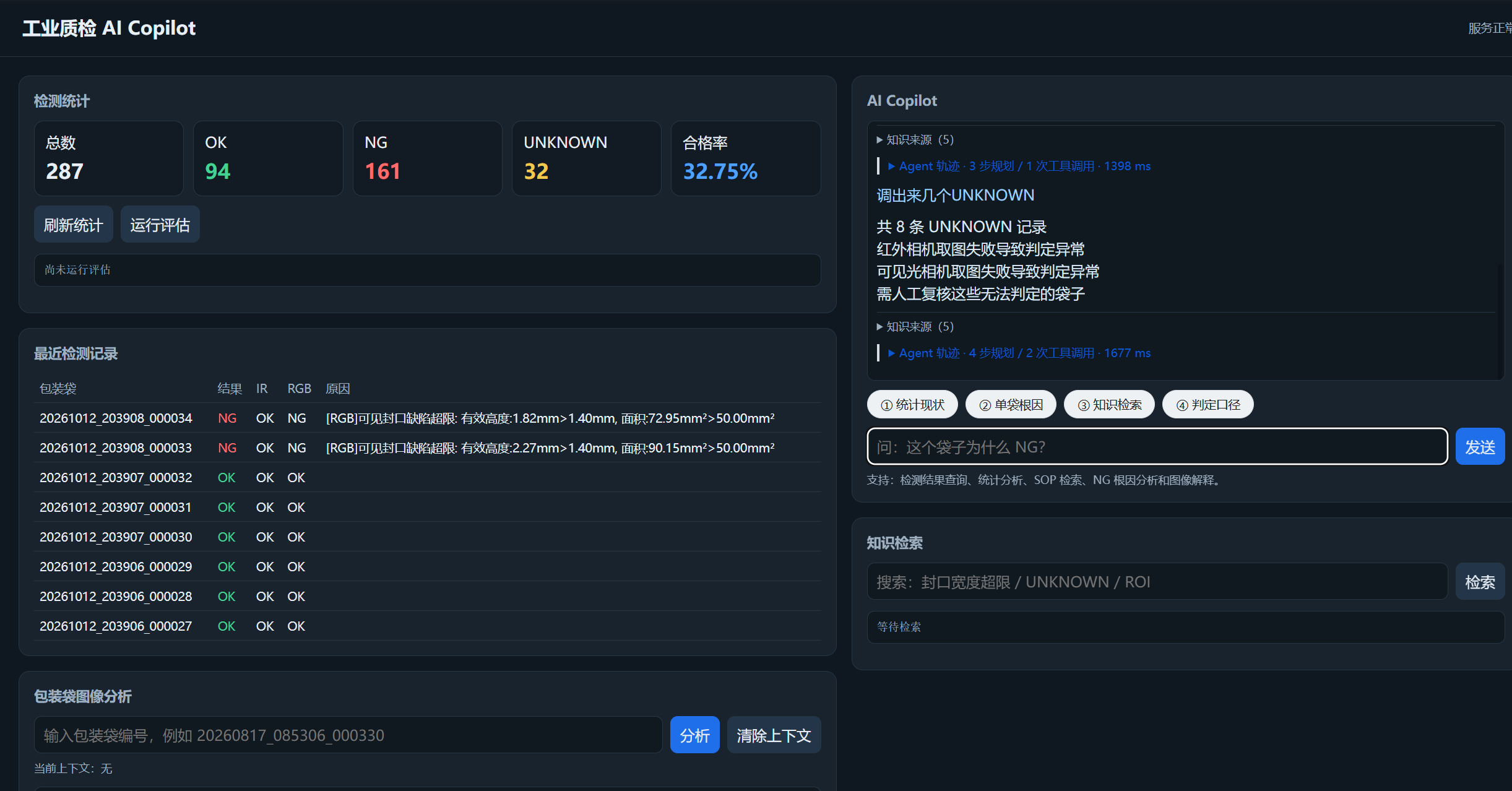This screenshot has height=791, width=1512.
Task: Select record 20261012_203906_000027
Action: [x=428, y=626]
